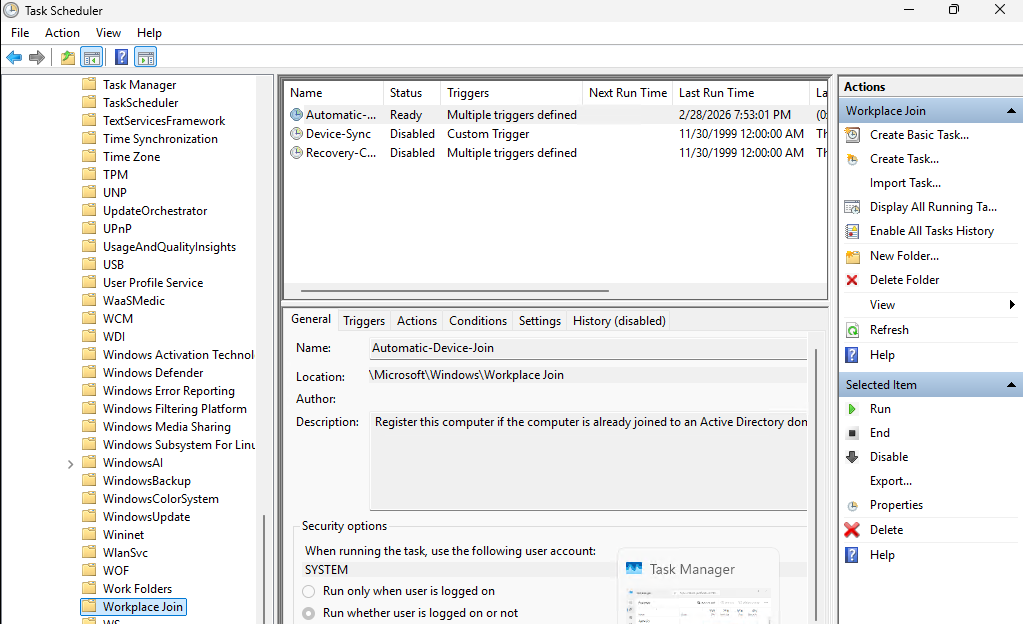This screenshot has width=1023, height=624.
Task: Switch to the Settings tab
Action: click(540, 321)
